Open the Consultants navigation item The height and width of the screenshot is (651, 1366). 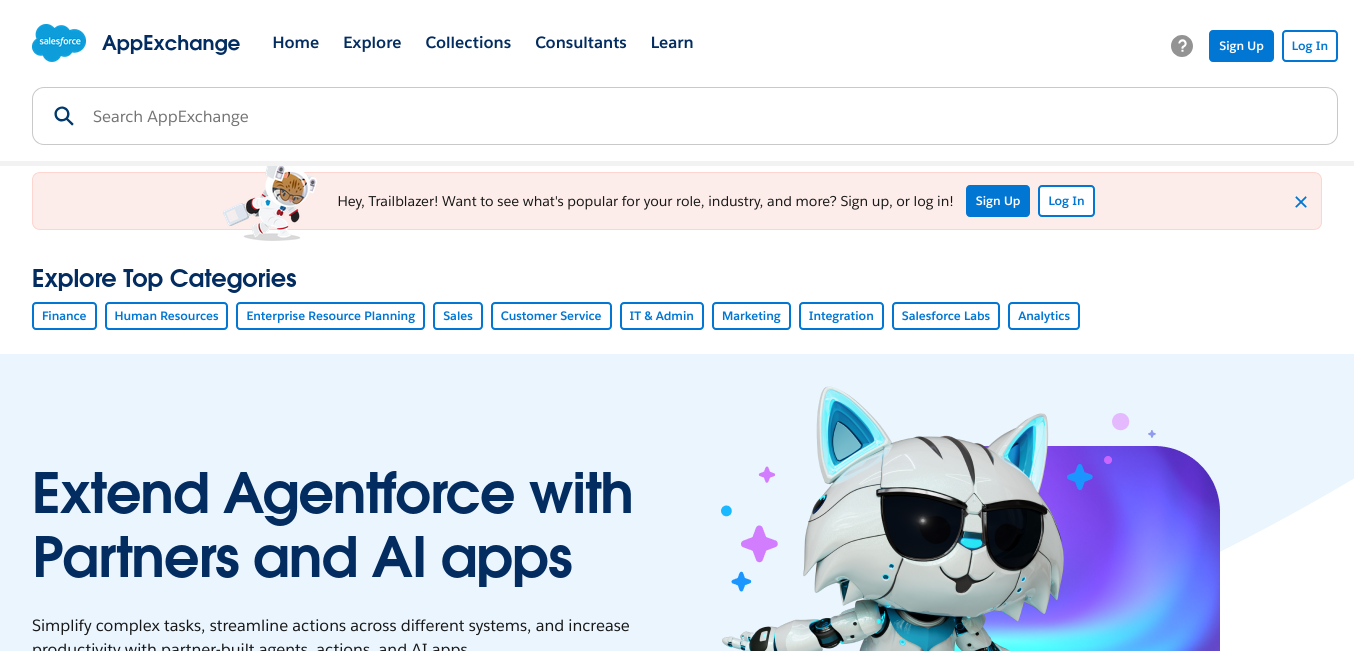(580, 43)
